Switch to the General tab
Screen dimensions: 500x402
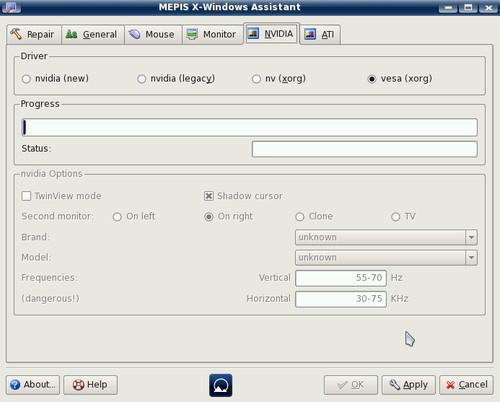click(93, 34)
